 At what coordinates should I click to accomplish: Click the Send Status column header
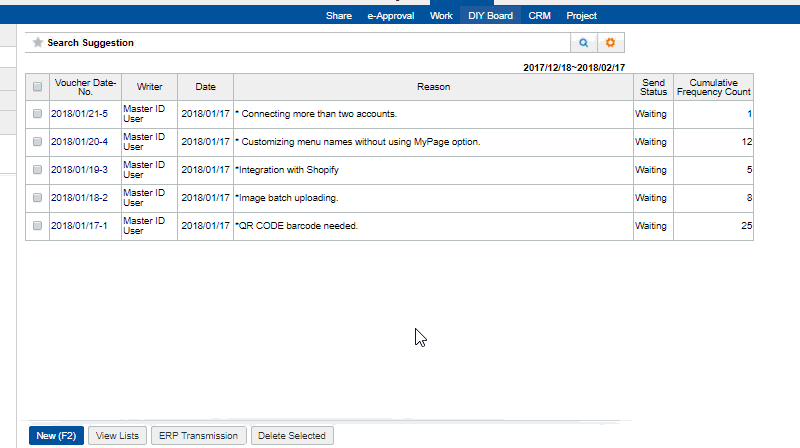[654, 87]
